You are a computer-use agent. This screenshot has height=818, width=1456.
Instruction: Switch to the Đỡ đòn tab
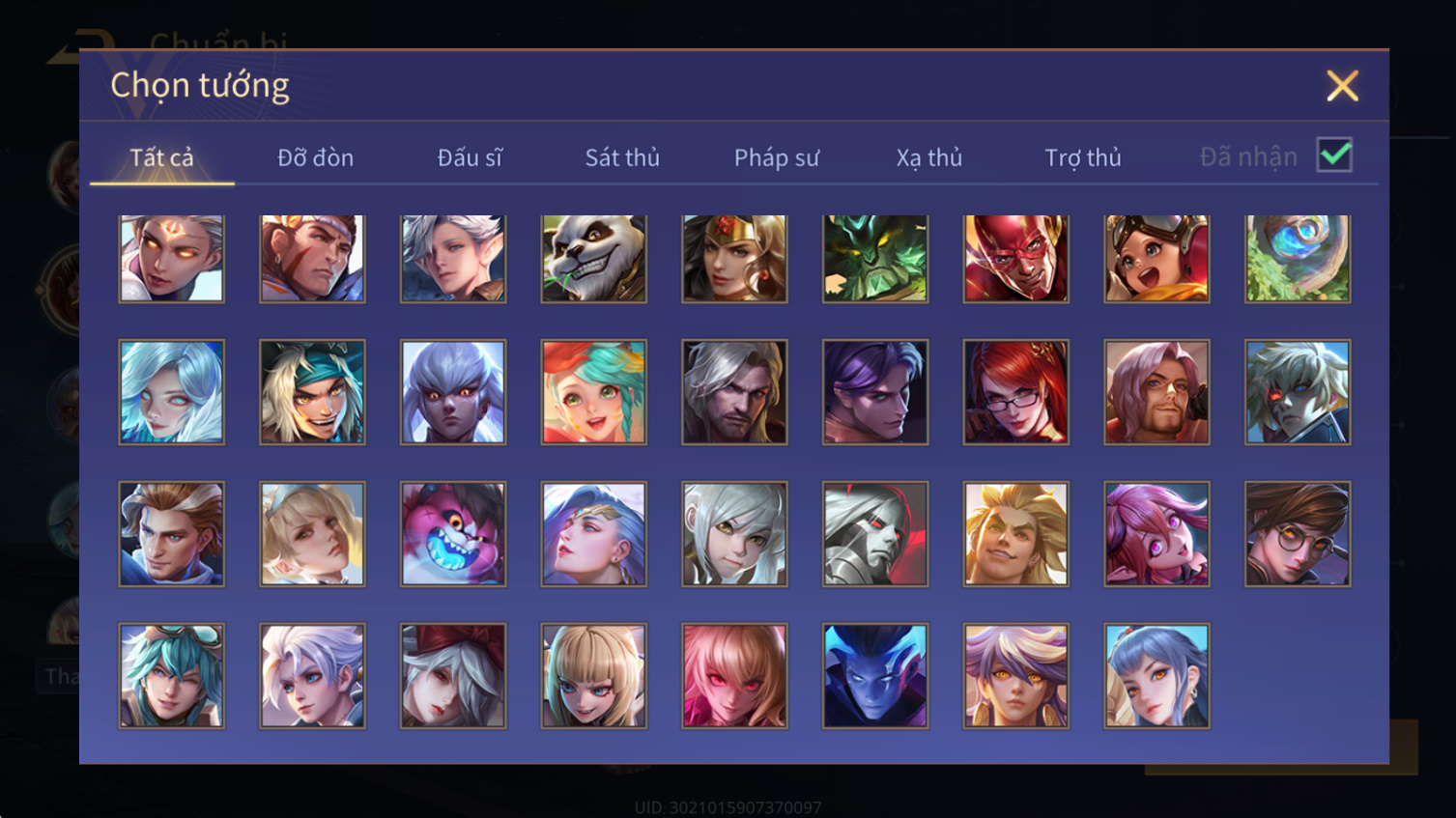[x=315, y=157]
